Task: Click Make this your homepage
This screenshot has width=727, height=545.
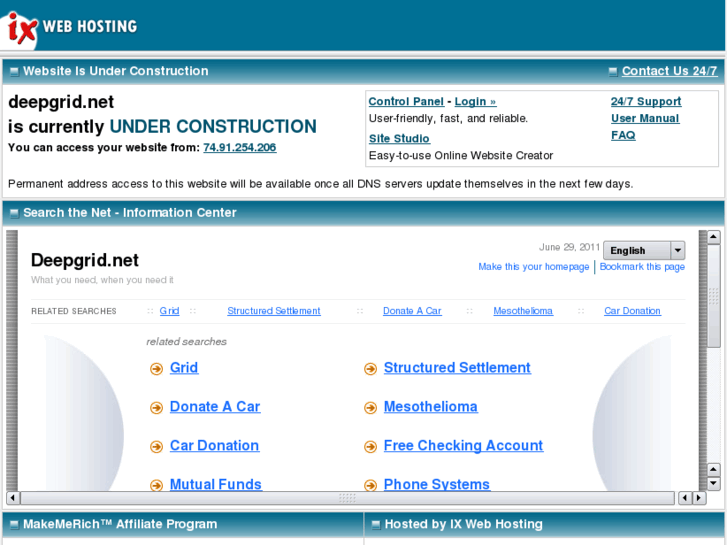Action: coord(534,267)
